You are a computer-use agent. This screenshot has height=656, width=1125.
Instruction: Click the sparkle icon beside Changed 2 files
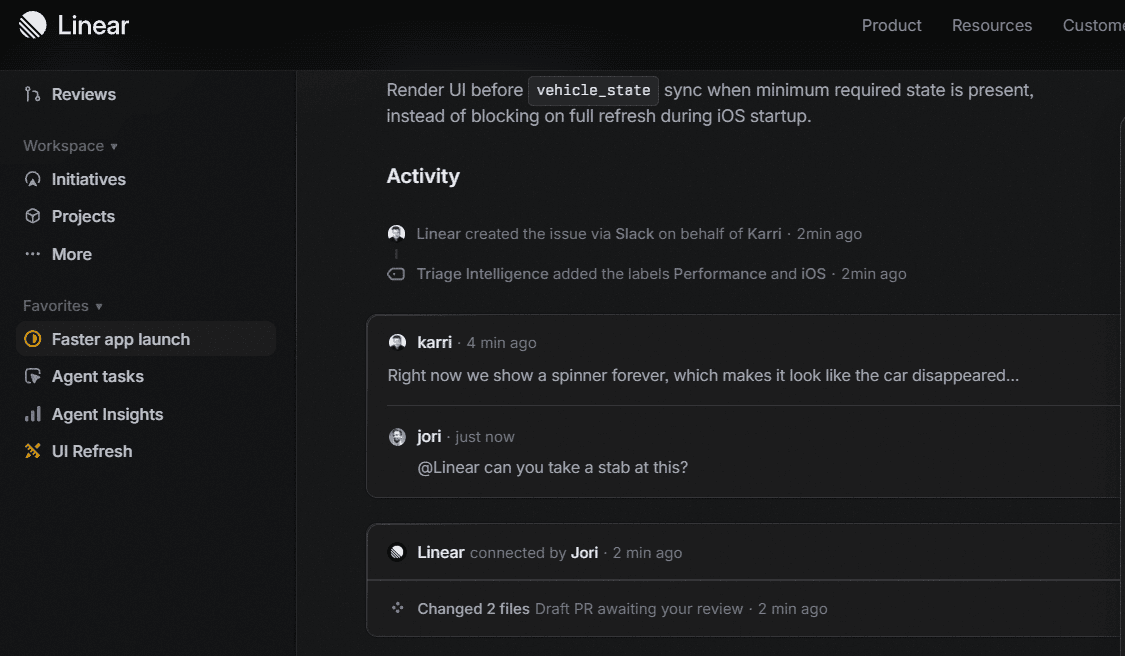coord(397,608)
